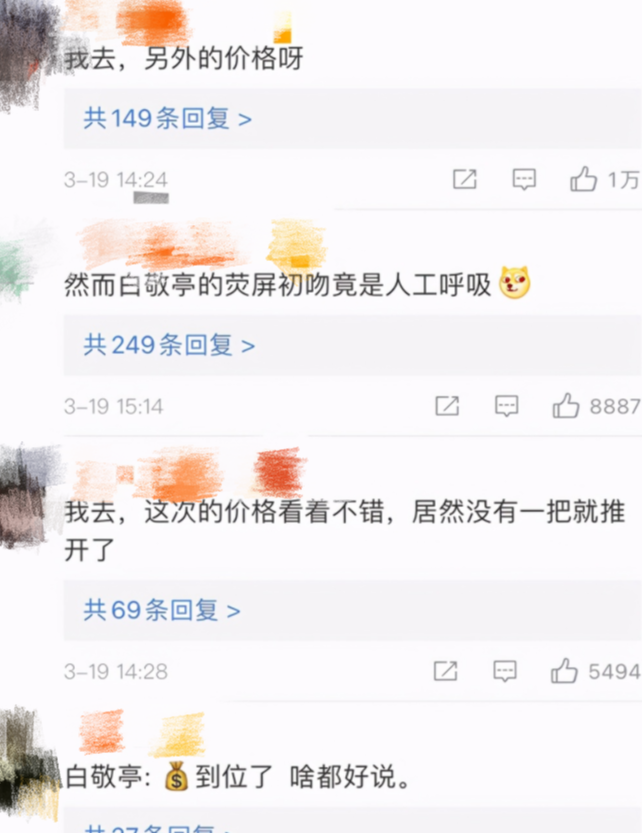The width and height of the screenshot is (642, 833).
Task: Like the comment with 1万 likes
Action: (584, 179)
